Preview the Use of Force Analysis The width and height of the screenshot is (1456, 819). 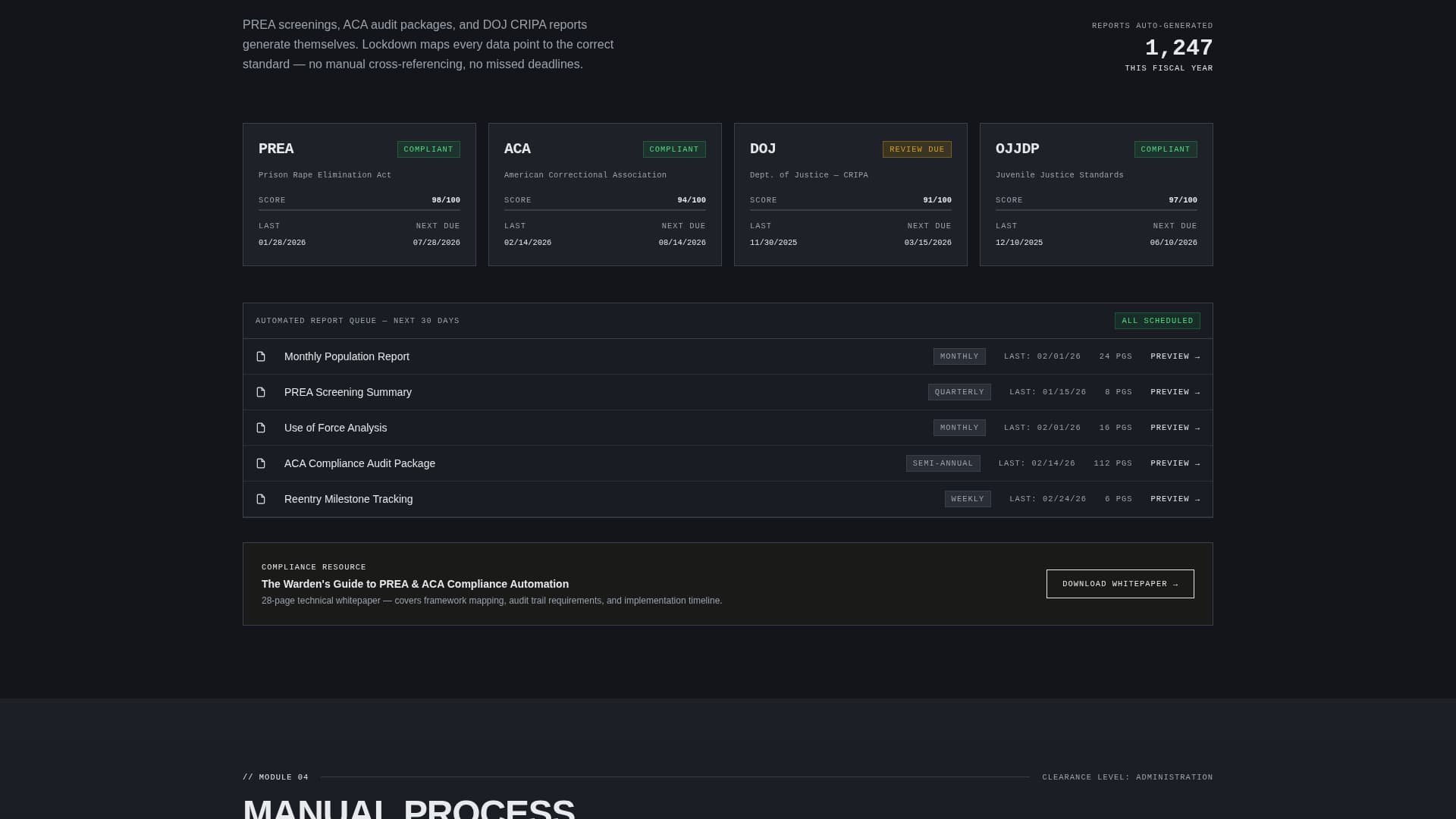coord(1175,428)
